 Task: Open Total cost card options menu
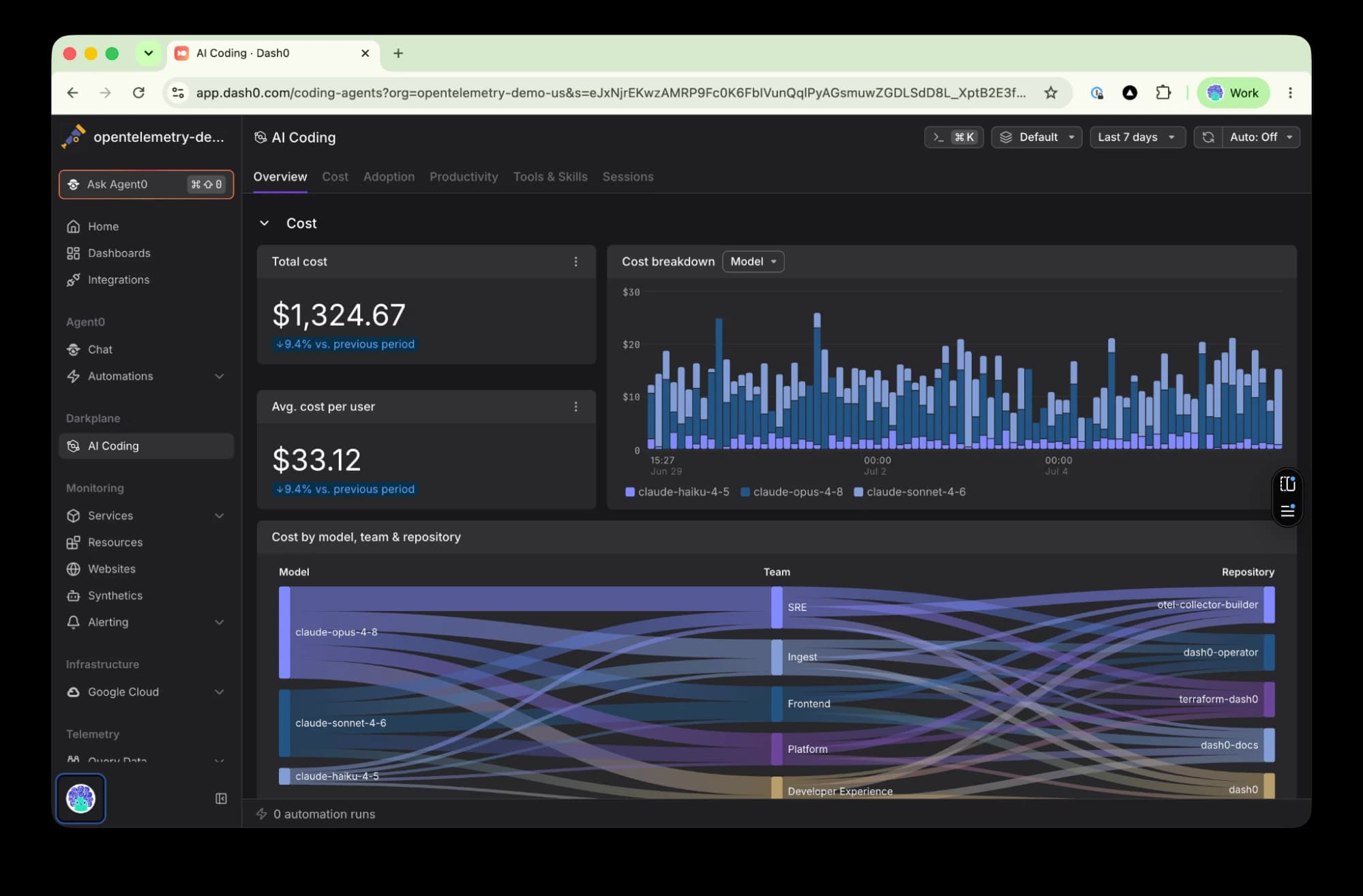[x=575, y=262]
